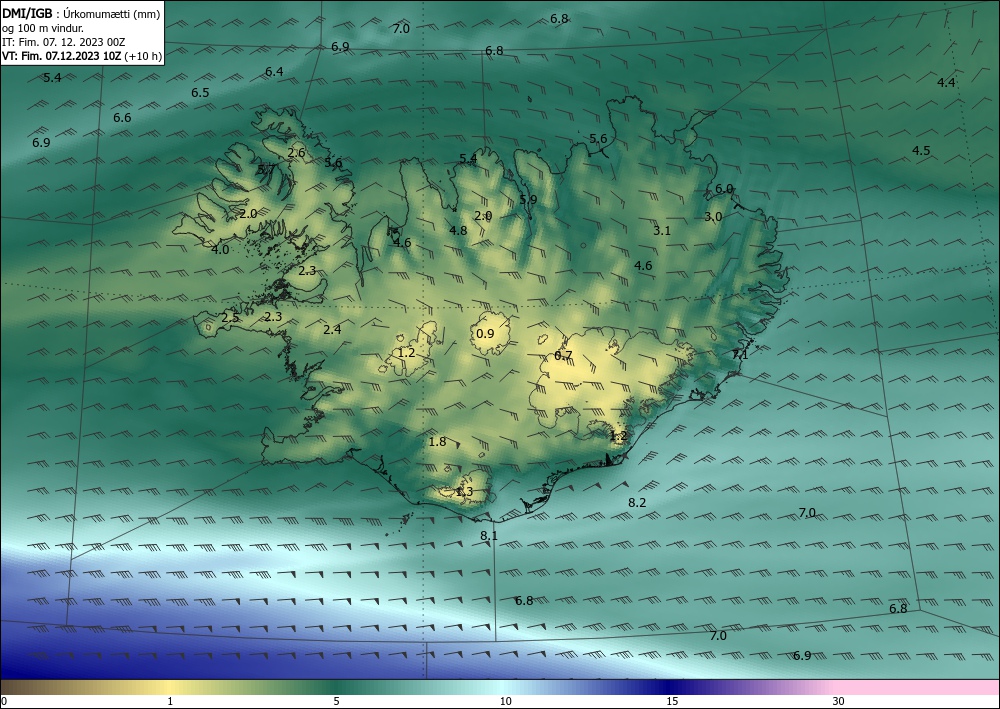Click the '5' tick label on the color scale
The height and width of the screenshot is (709, 1000).
click(x=336, y=702)
